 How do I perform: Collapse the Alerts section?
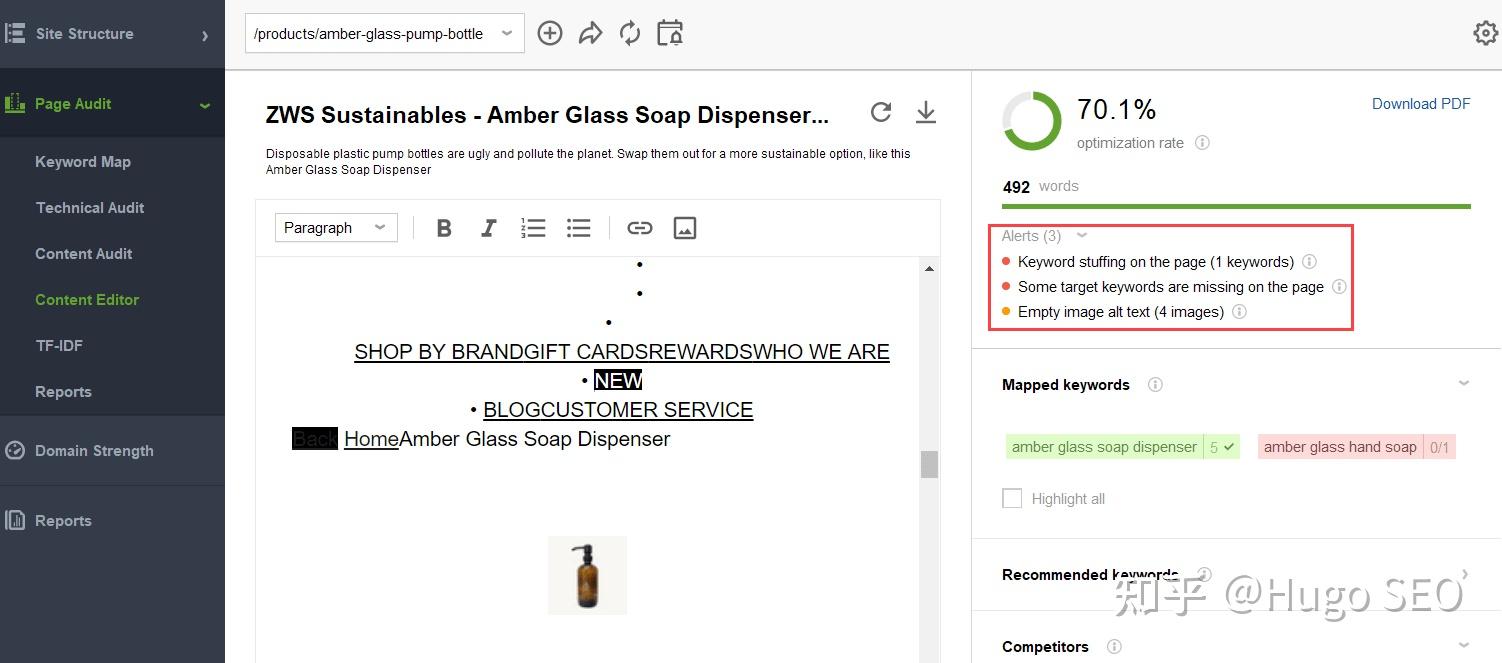1081,235
